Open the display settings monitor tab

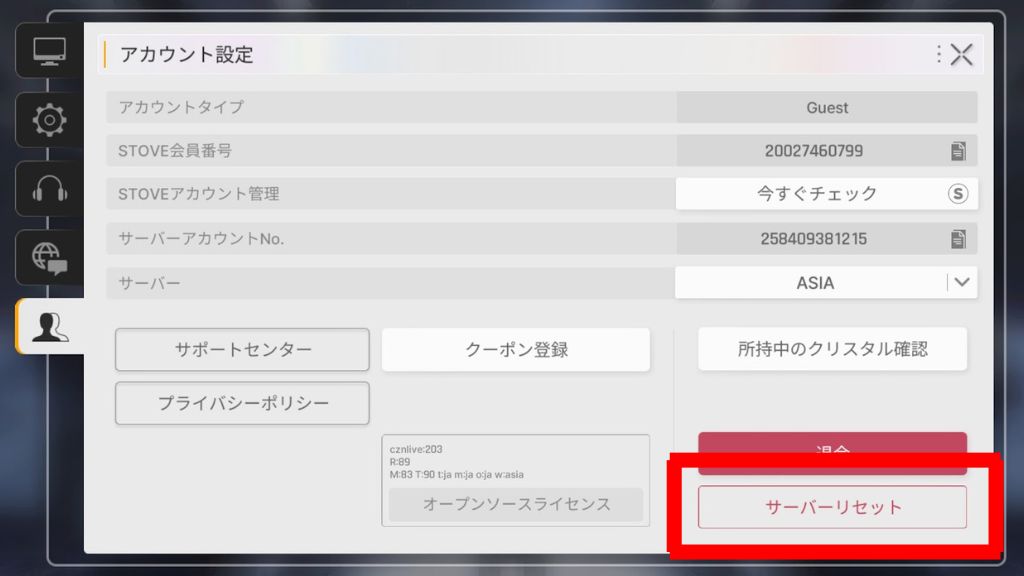click(x=49, y=51)
